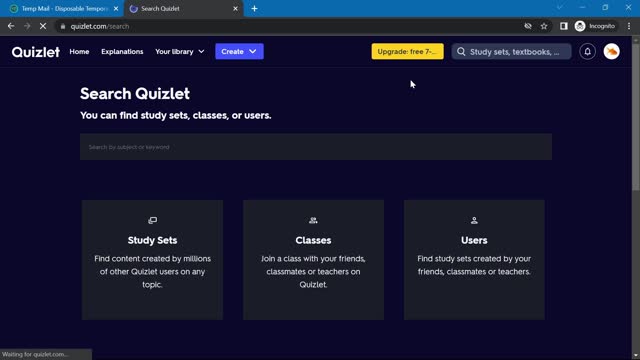Switch to the Temp Mail tab
Viewport: 640px width, 360px height.
click(61, 9)
